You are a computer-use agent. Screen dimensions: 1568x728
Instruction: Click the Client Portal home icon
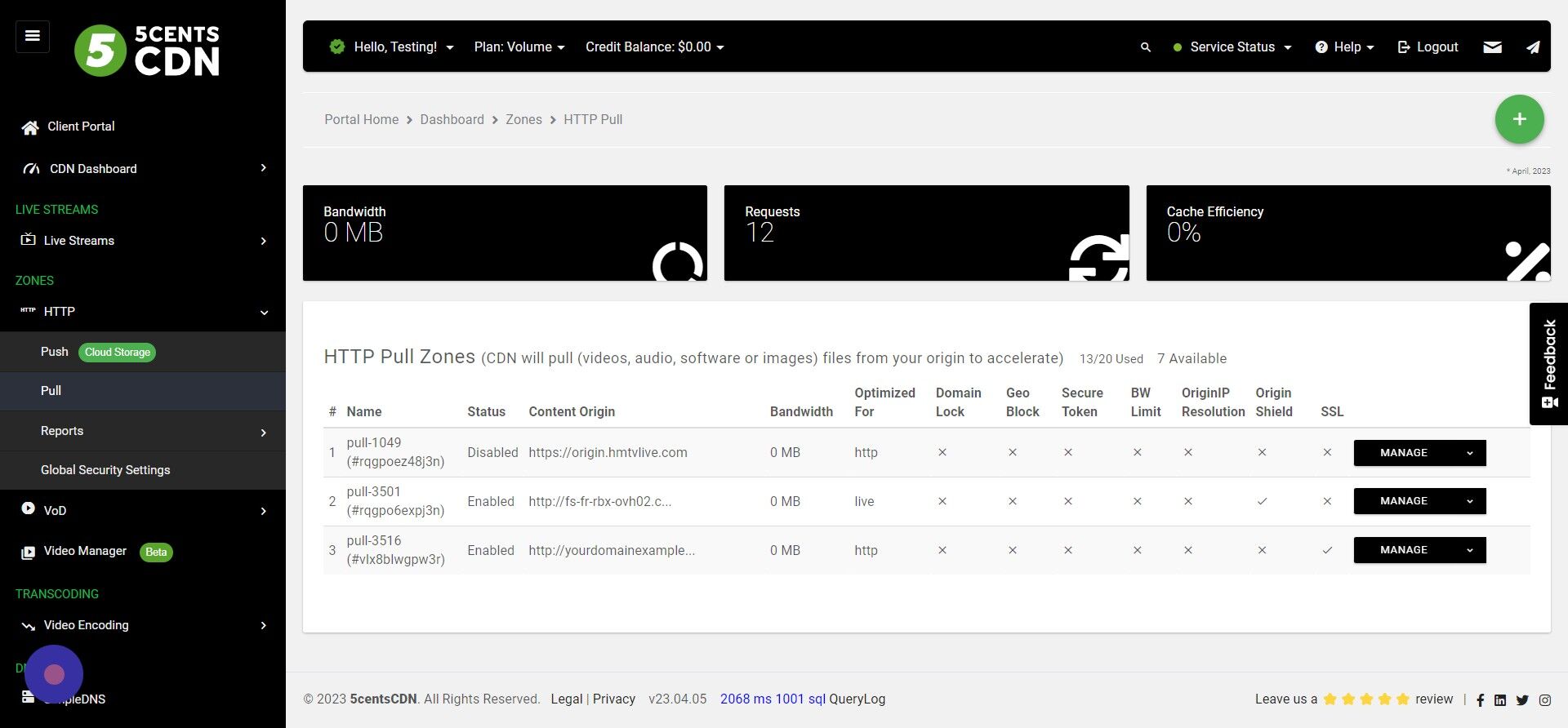[30, 127]
